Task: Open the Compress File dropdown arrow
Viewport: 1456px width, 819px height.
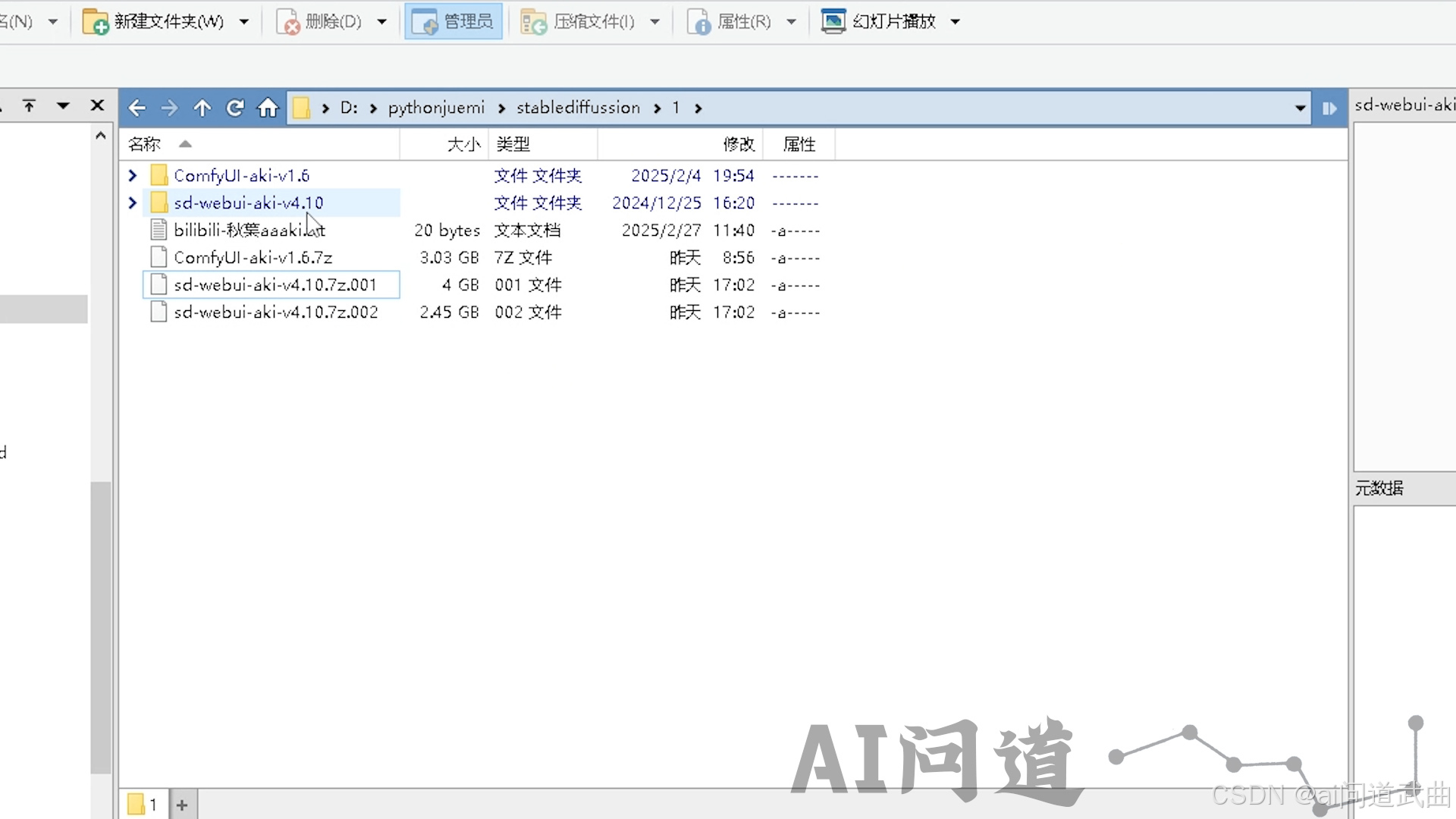Action: 655,22
